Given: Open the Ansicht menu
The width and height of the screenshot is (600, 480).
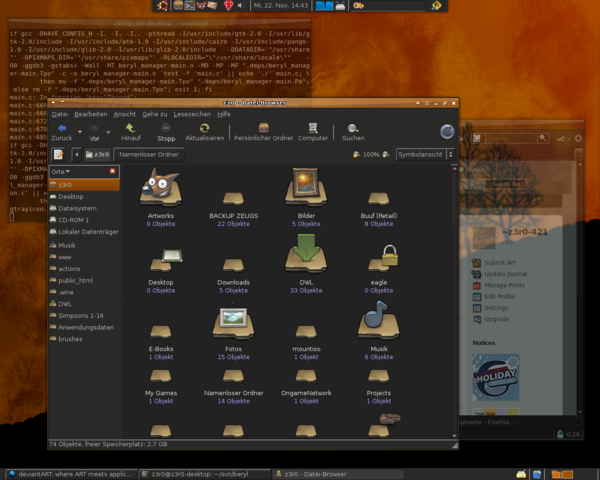Looking at the screenshot, I should 124,114.
